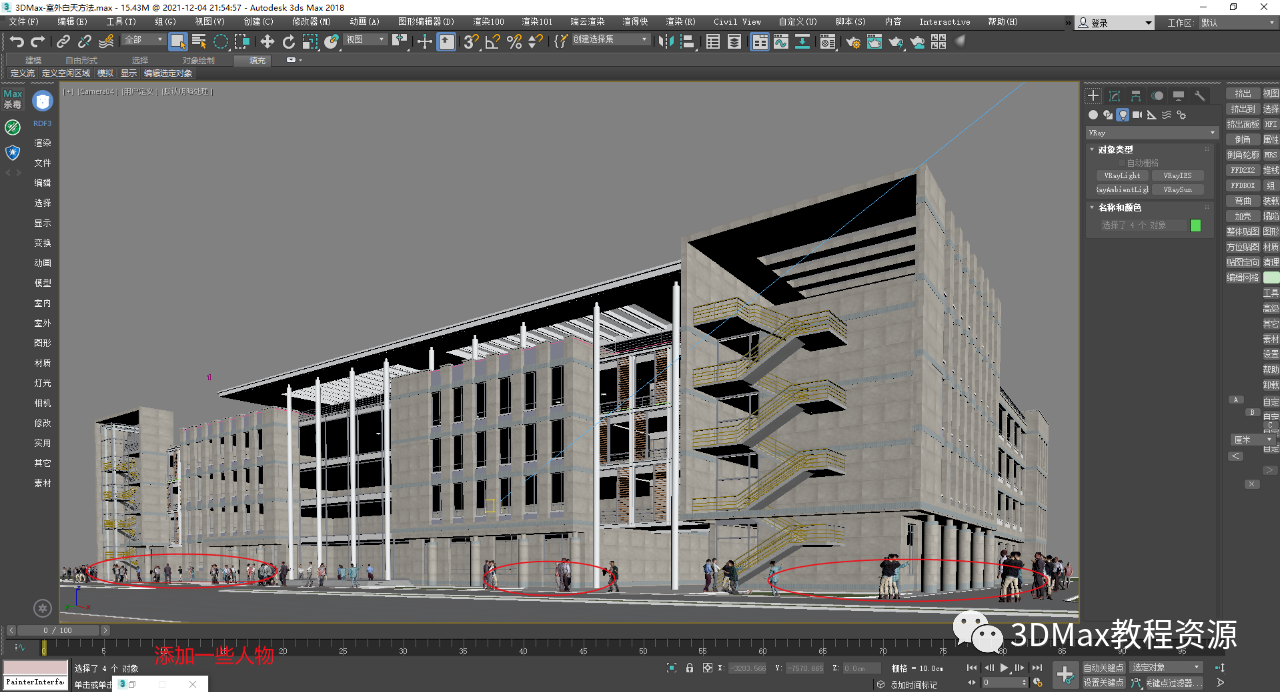Viewport: 1280px width, 692px height.
Task: Select Lights category icon
Action: click(x=1123, y=115)
